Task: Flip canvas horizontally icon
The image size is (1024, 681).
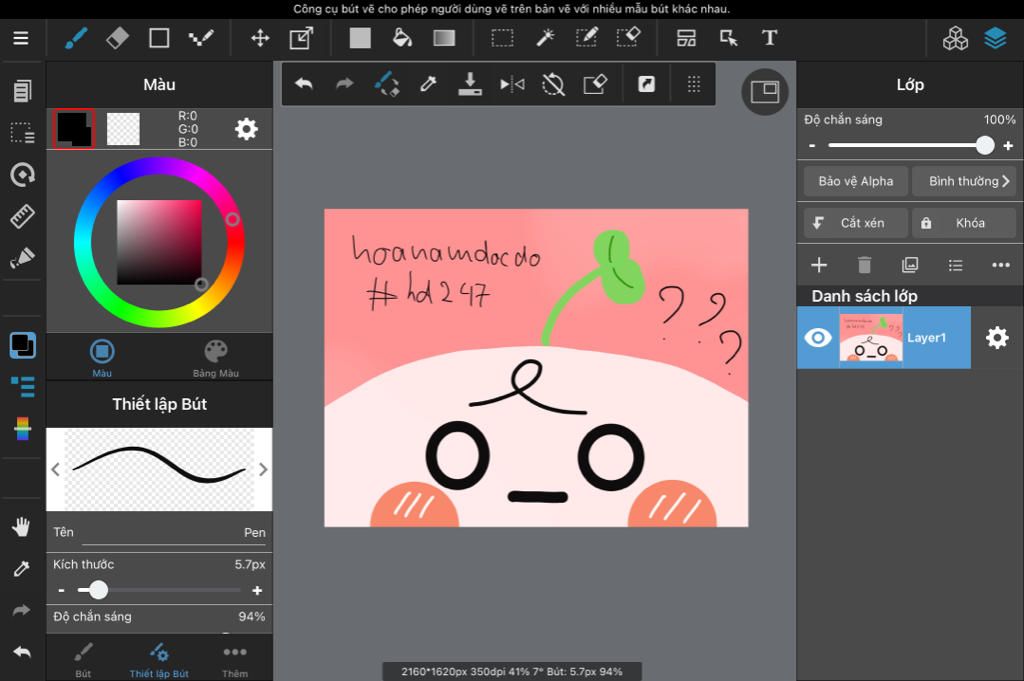Action: tap(512, 84)
